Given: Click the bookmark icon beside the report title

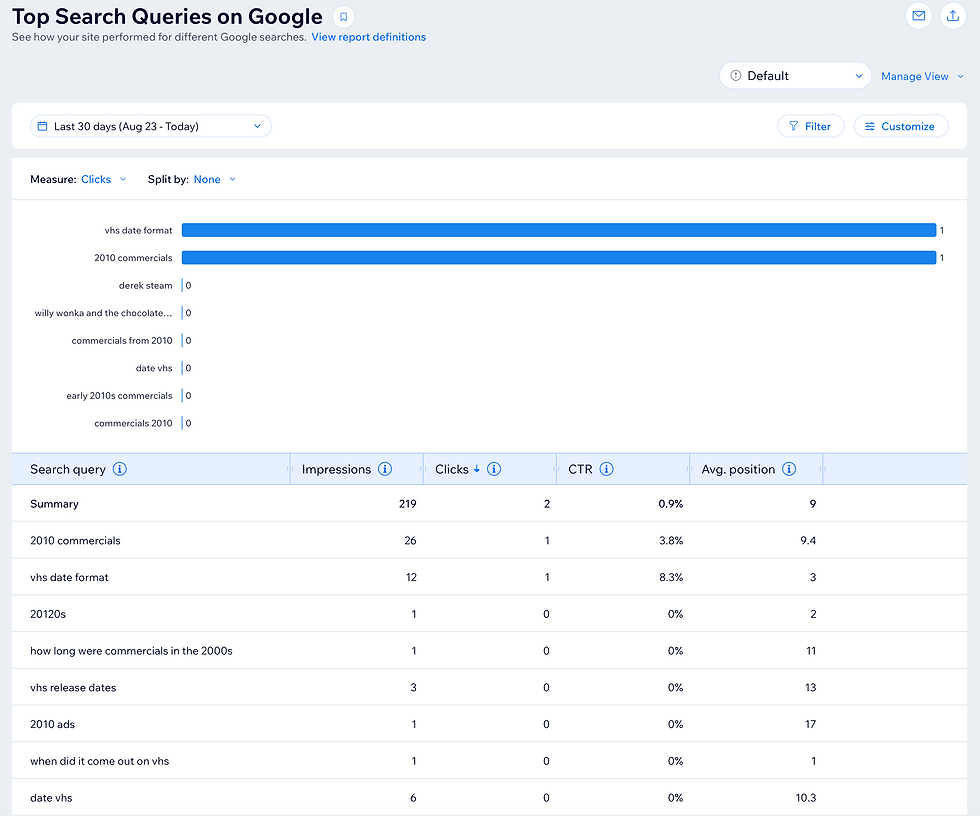Looking at the screenshot, I should click(343, 17).
